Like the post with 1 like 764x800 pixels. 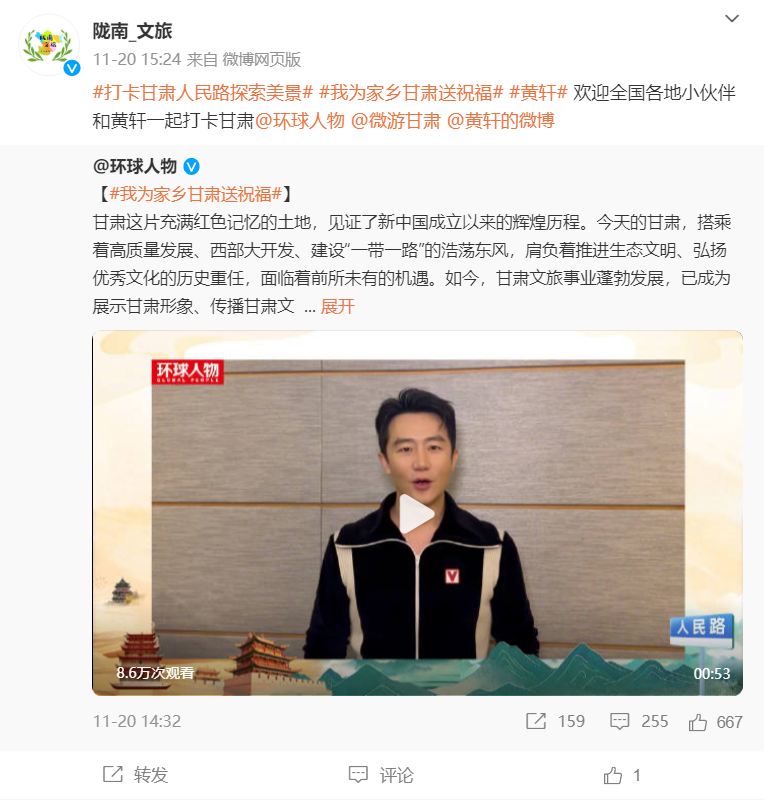622,776
